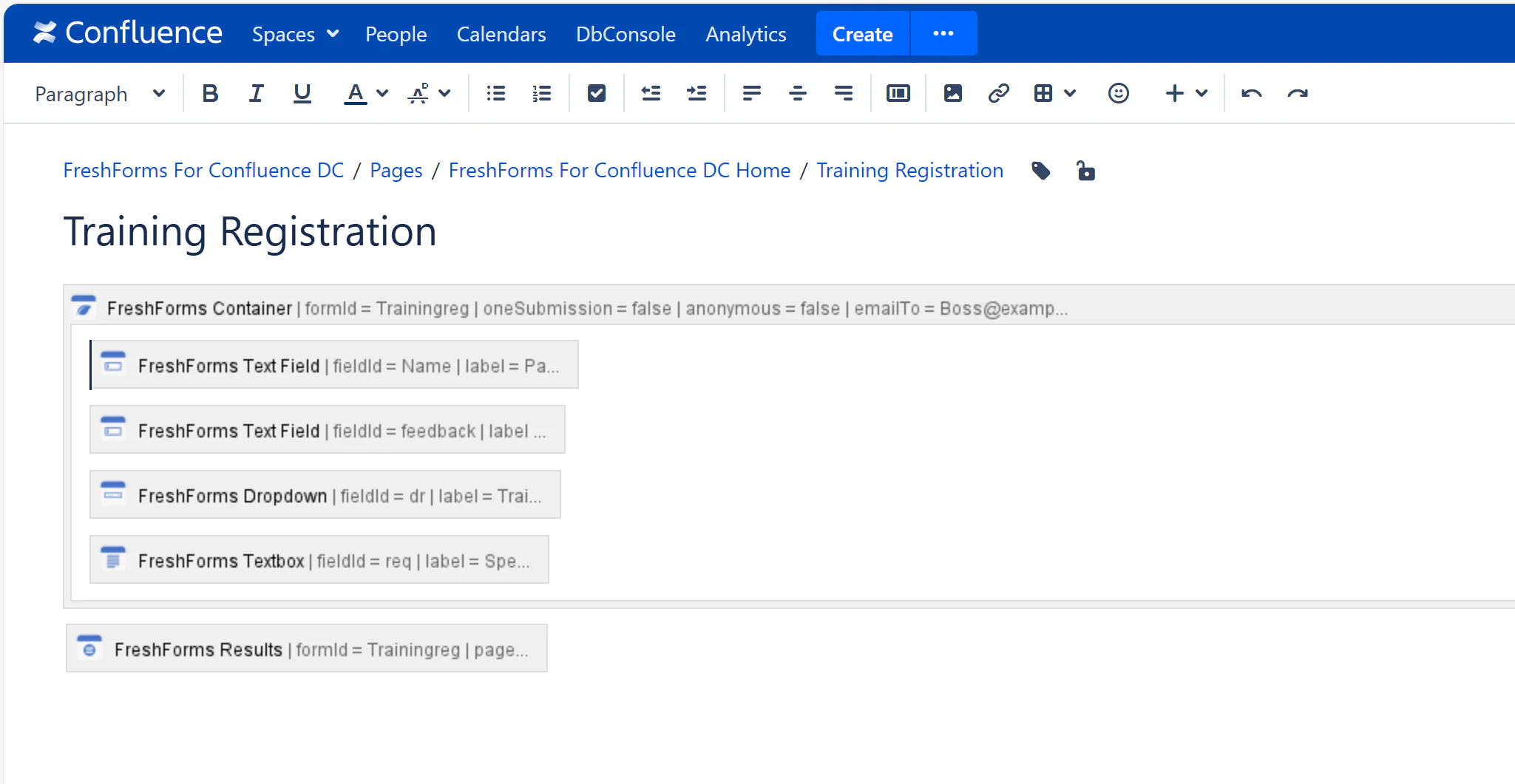Insert a numbered list
The image size is (1515, 784).
tap(542, 93)
